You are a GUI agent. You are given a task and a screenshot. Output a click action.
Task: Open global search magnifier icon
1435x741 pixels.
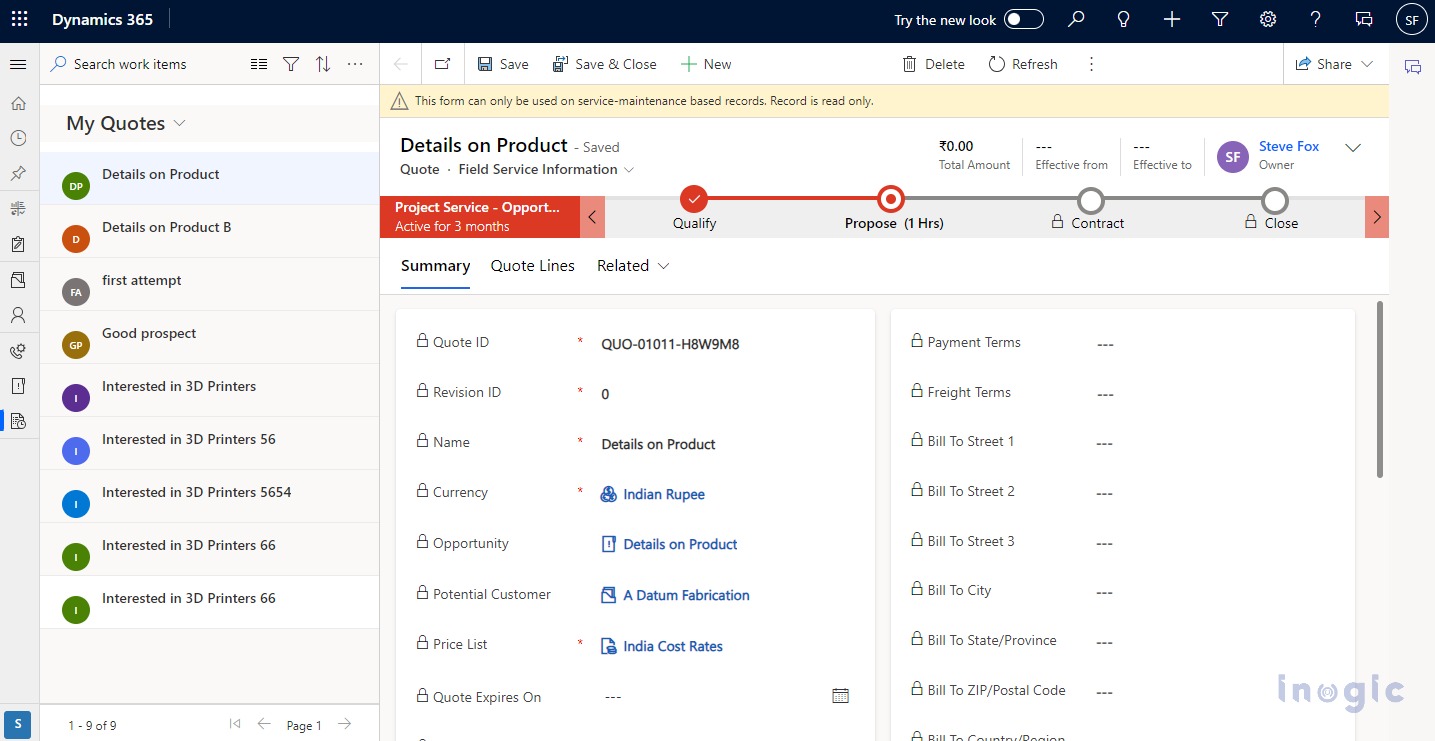[x=1076, y=20]
